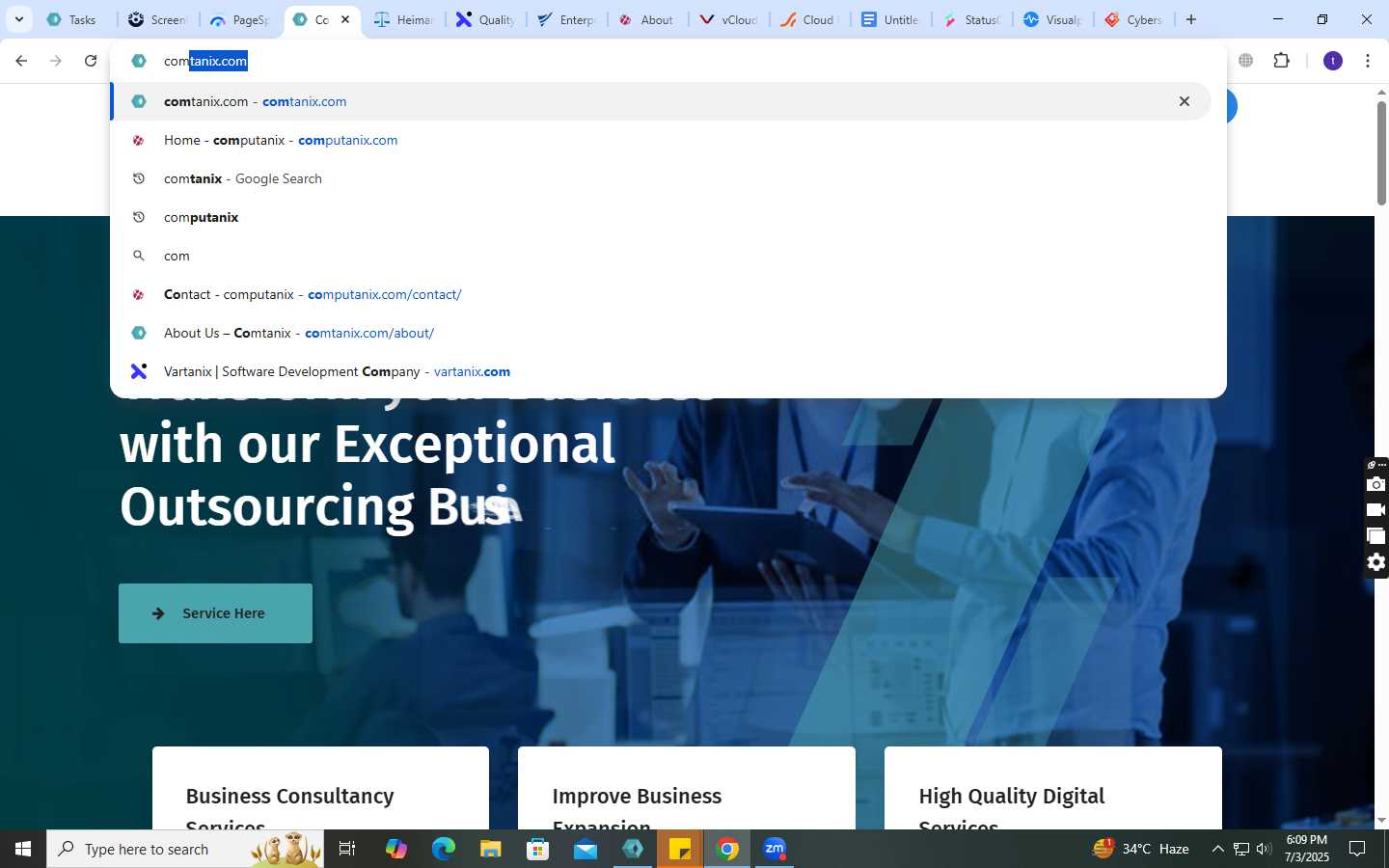This screenshot has height=868, width=1389.
Task: Open About Us – Comtanix suggestion
Action: click(661, 333)
